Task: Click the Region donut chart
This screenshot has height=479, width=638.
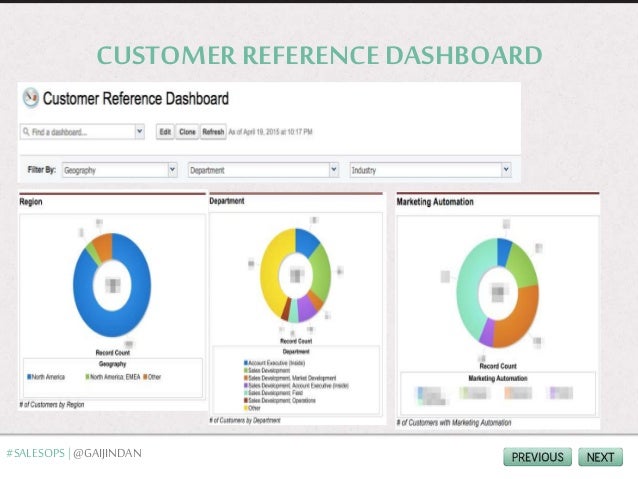Action: (112, 285)
